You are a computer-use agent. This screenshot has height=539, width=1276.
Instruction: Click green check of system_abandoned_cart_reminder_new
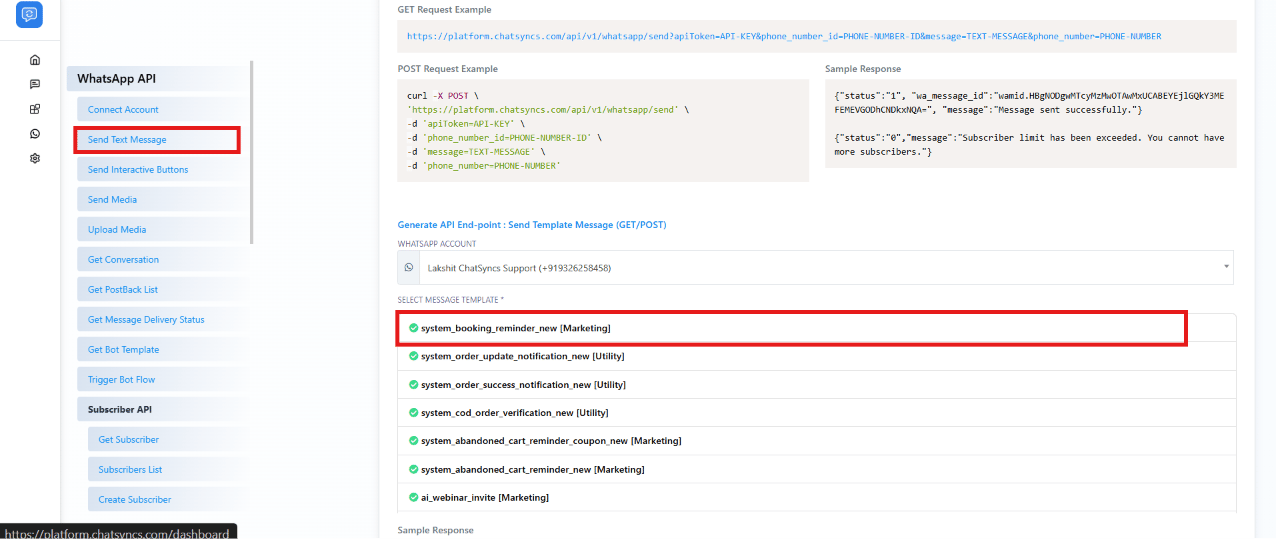413,469
